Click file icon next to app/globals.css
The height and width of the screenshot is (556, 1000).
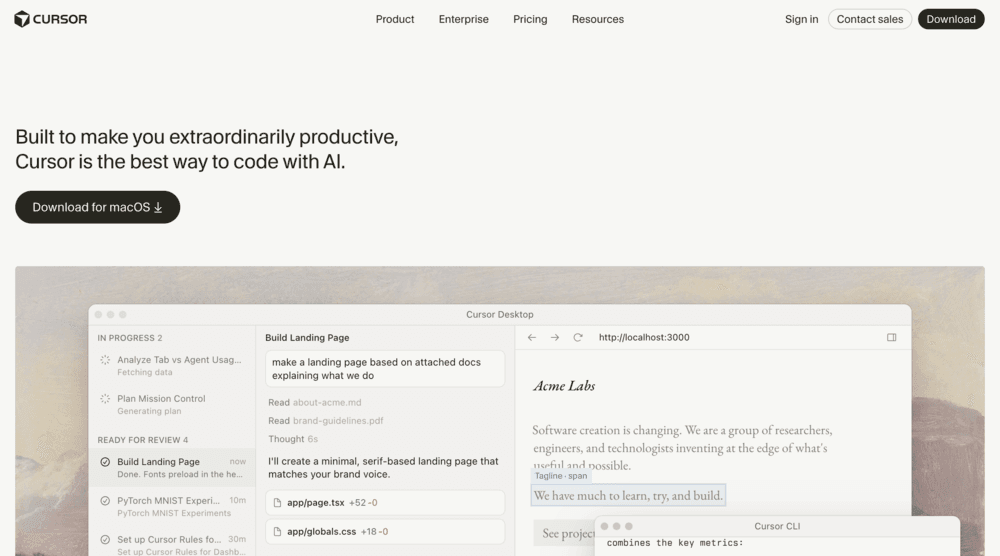277,531
